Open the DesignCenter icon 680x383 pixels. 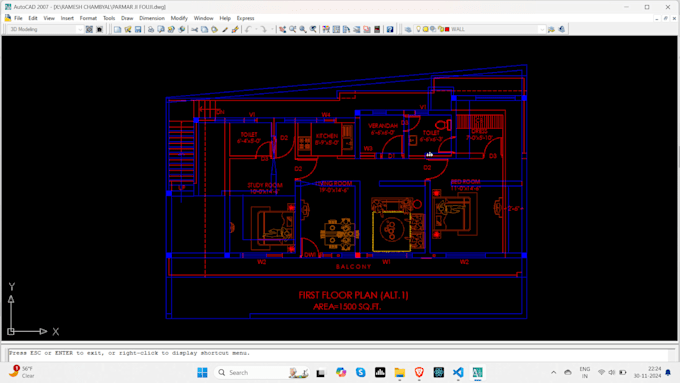336,29
